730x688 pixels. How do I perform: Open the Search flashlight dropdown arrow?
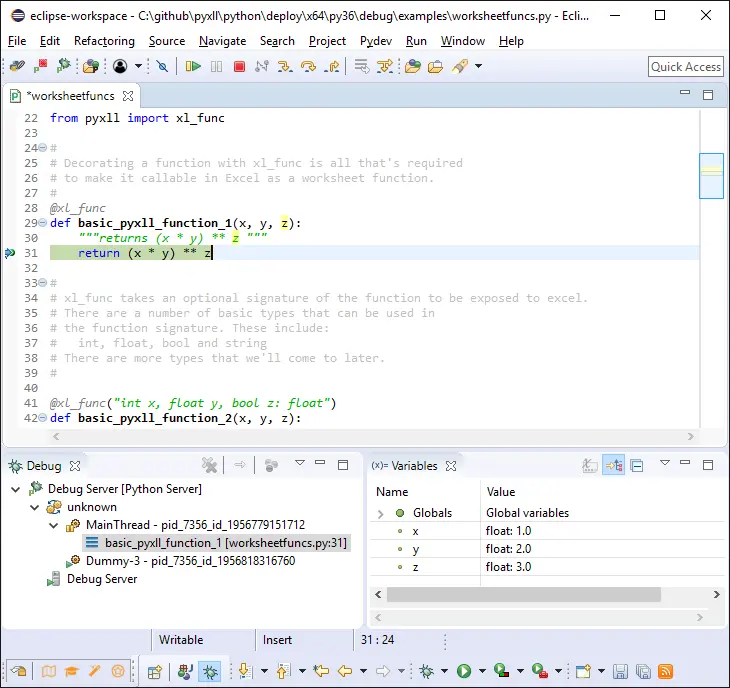tap(478, 66)
